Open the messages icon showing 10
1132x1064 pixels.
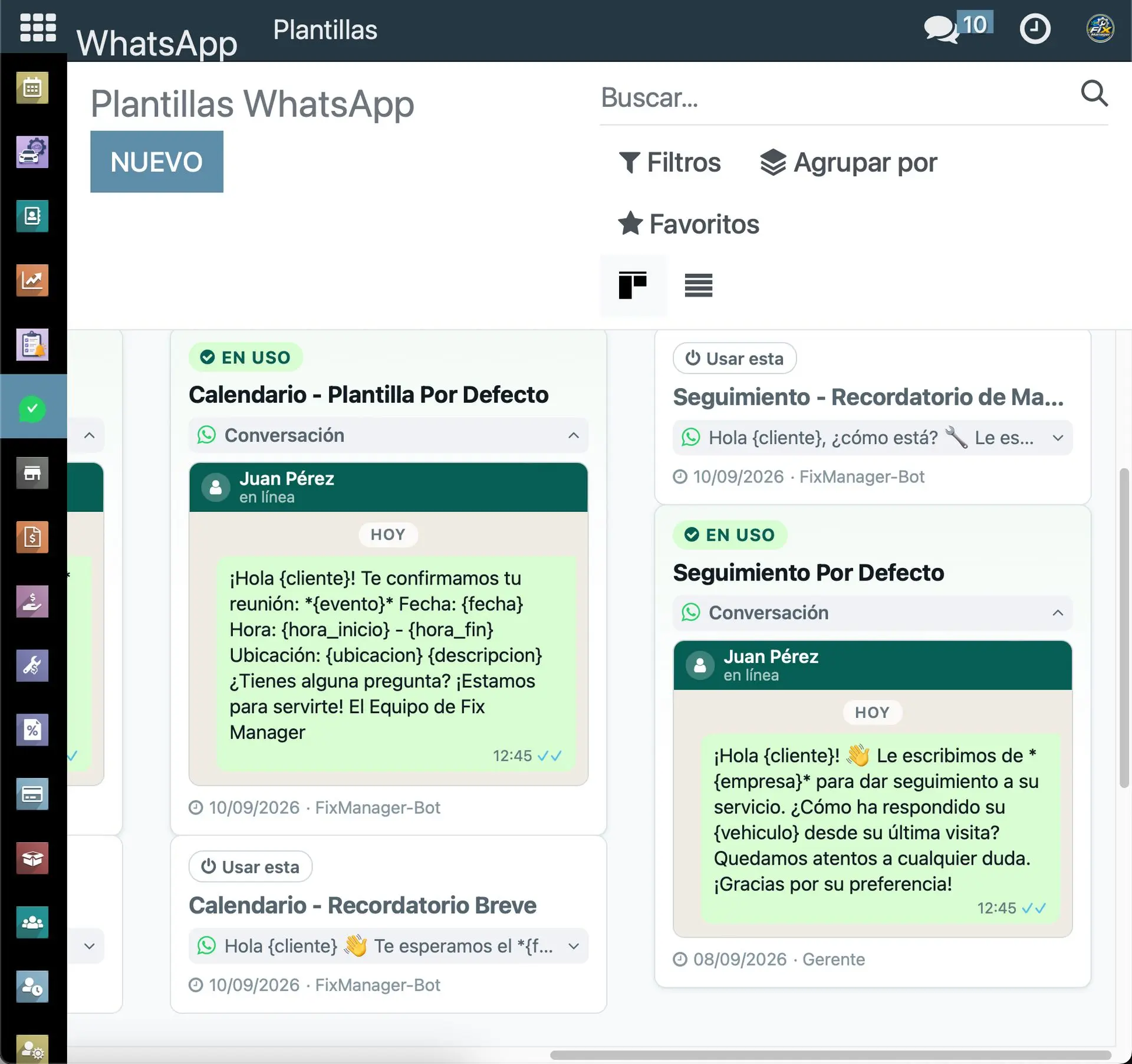958,27
